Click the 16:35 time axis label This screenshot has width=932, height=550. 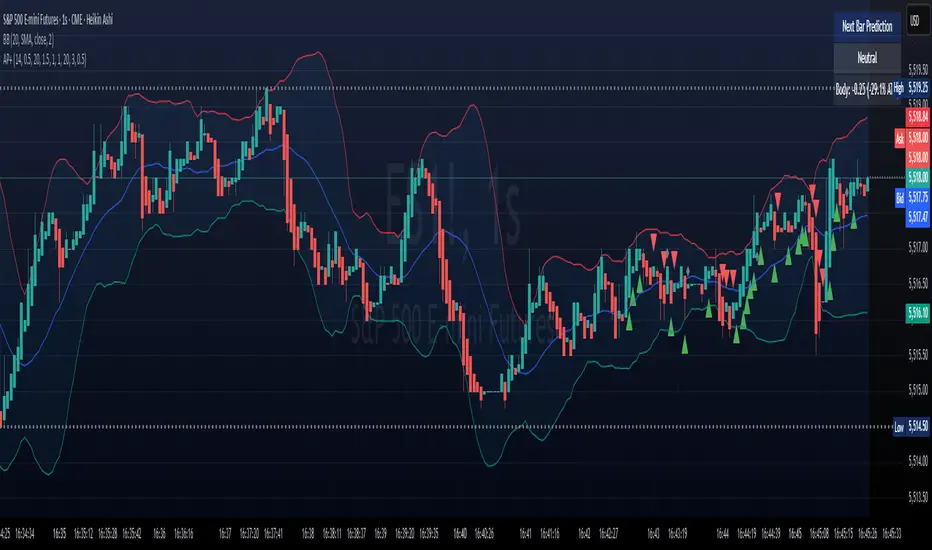click(59, 533)
